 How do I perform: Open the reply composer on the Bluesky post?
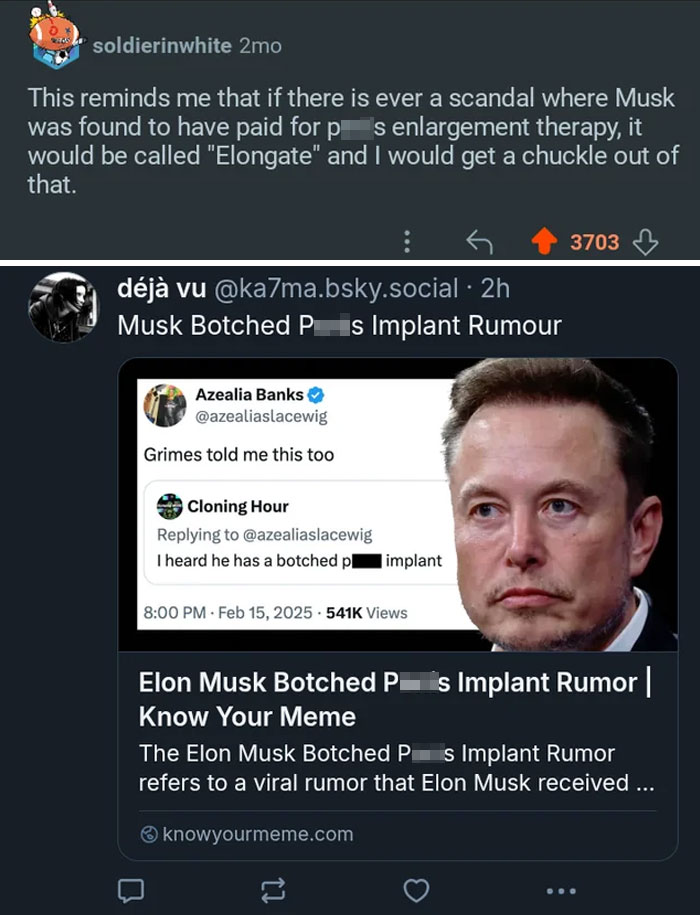[130, 890]
